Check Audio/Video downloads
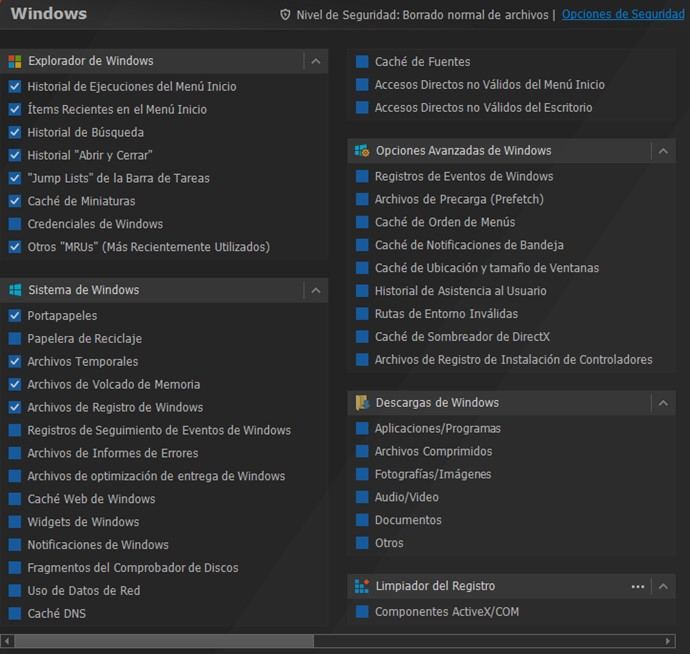This screenshot has height=654, width=690. point(362,497)
